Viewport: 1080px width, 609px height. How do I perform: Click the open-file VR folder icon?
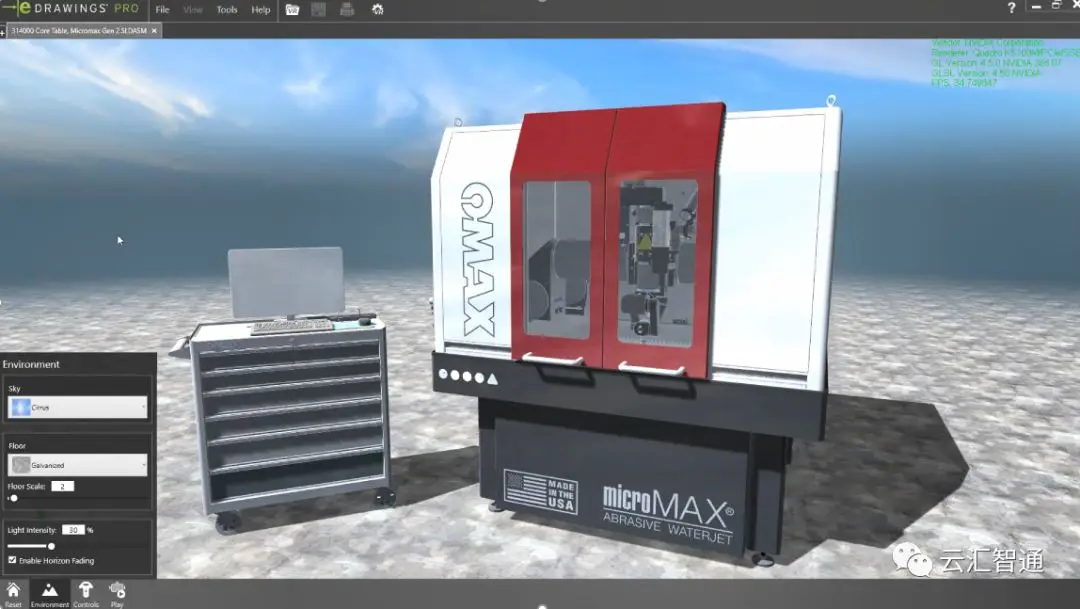[x=292, y=10]
